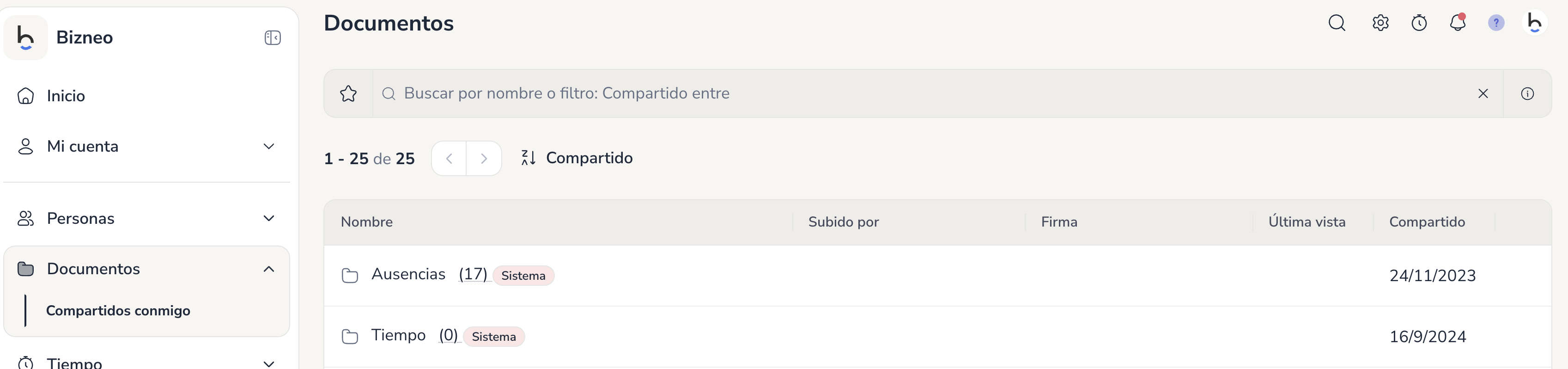Open the Ausencias folder

click(x=408, y=275)
